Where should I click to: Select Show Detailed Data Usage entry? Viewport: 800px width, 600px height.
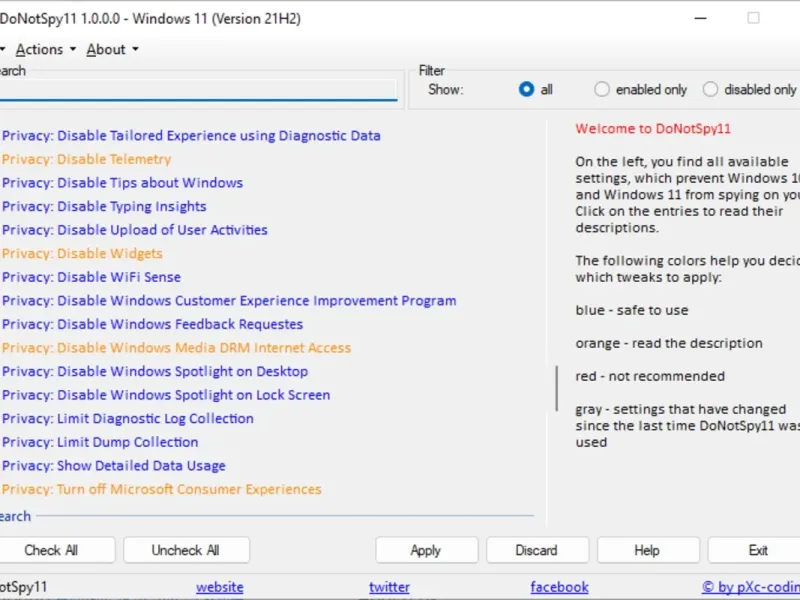point(113,465)
